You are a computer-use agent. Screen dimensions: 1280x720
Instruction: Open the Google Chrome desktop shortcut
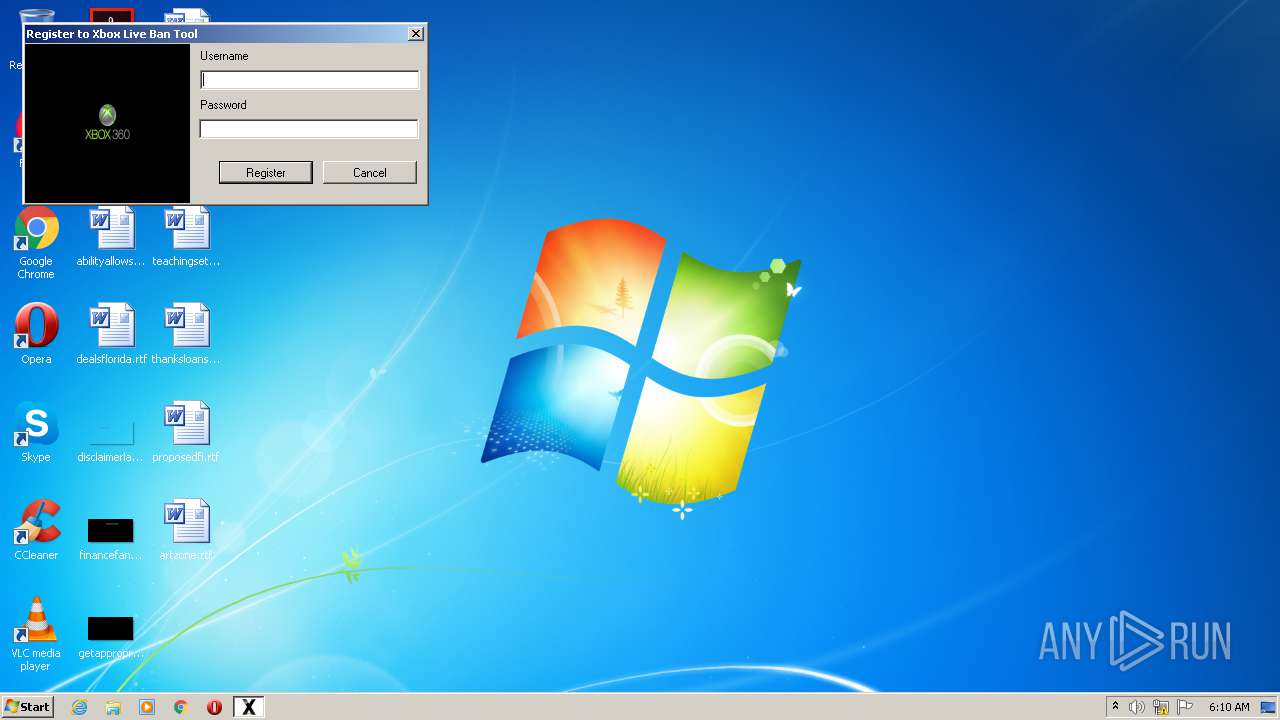click(36, 243)
